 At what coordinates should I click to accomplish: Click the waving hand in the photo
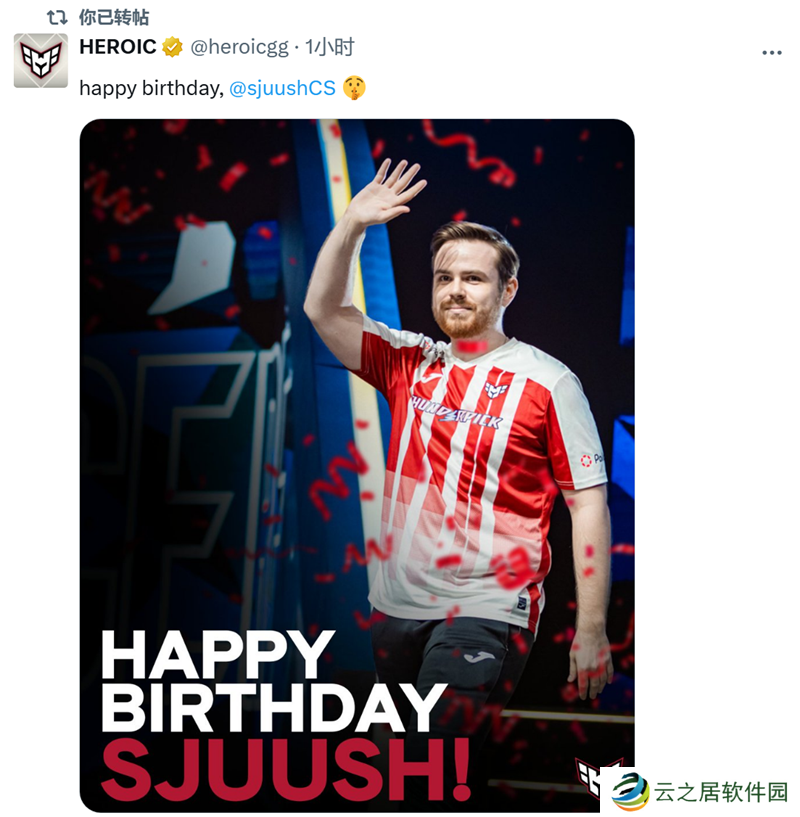tap(386, 192)
